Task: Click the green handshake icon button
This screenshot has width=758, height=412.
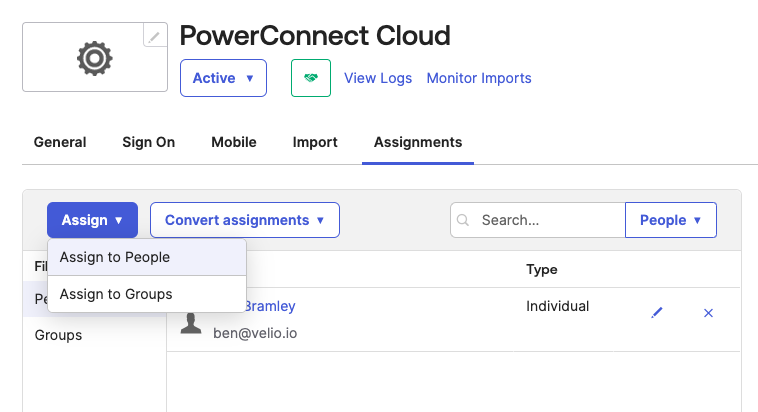Action: (x=311, y=78)
